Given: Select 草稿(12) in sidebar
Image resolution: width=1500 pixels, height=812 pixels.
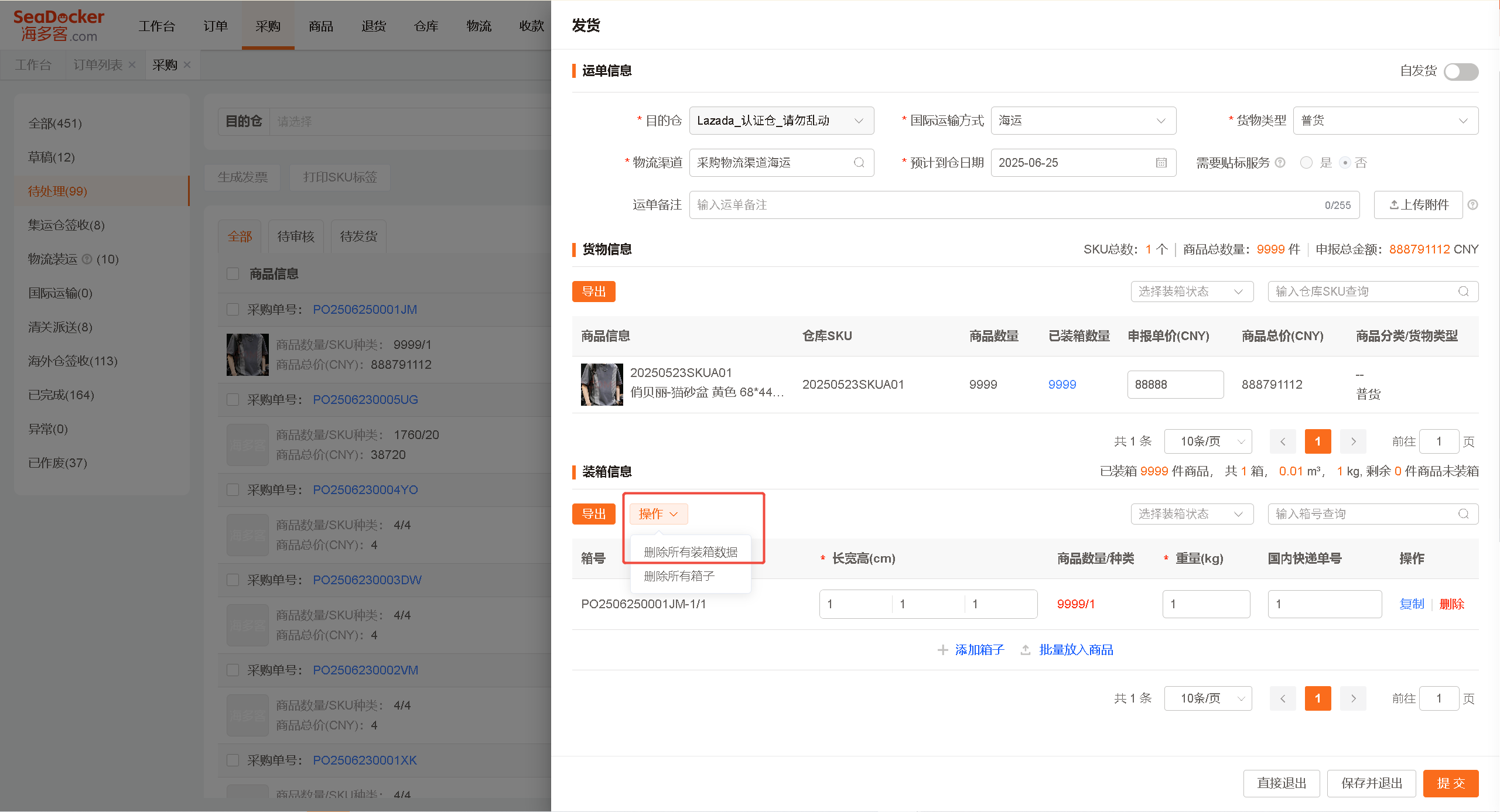Looking at the screenshot, I should (x=102, y=157).
